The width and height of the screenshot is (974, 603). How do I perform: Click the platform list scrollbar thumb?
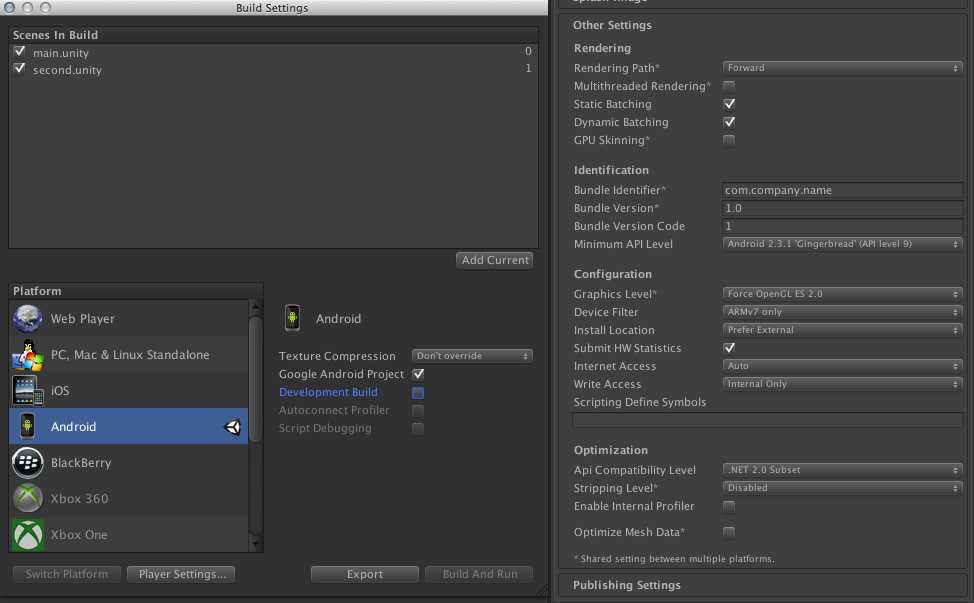[x=255, y=379]
